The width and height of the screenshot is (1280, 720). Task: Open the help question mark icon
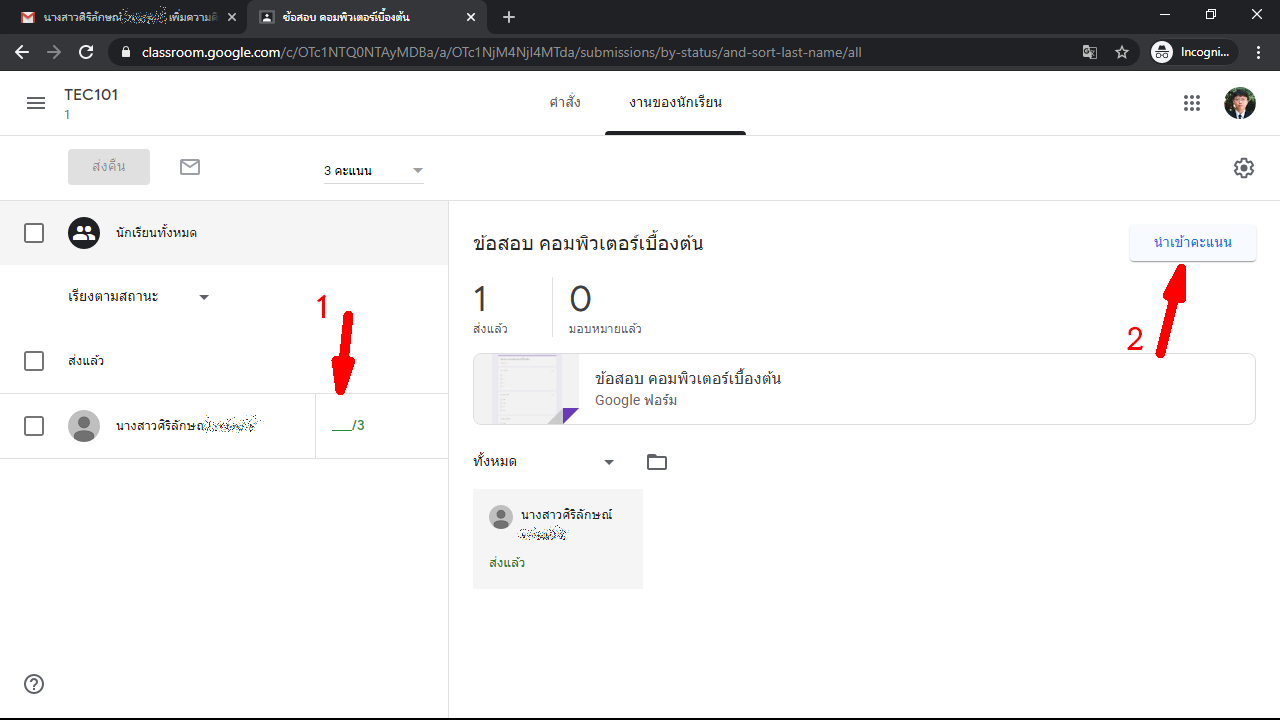point(34,684)
